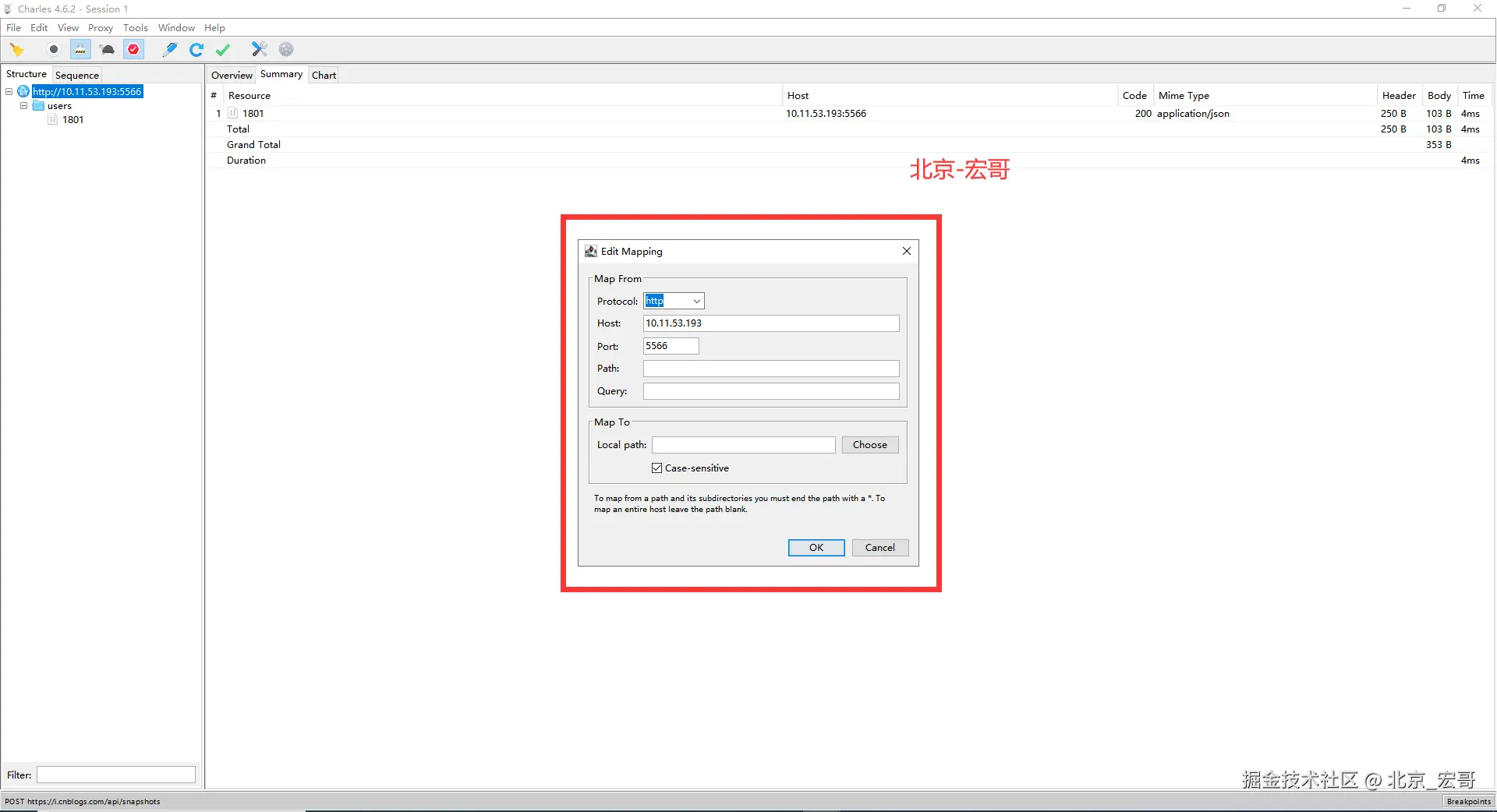The image size is (1497, 812).
Task: Open the View menu
Action: [x=68, y=28]
